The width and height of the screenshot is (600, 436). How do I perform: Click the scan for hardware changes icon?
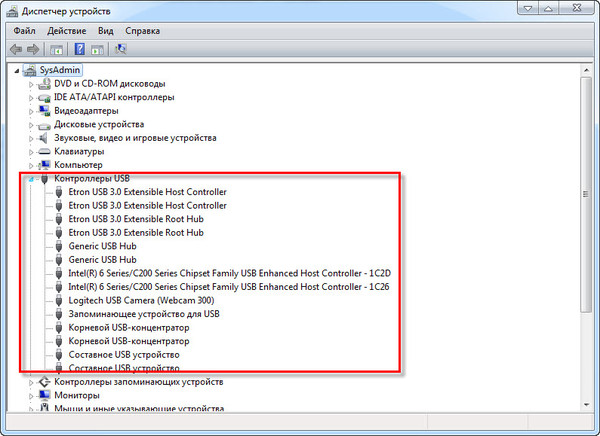coord(121,48)
